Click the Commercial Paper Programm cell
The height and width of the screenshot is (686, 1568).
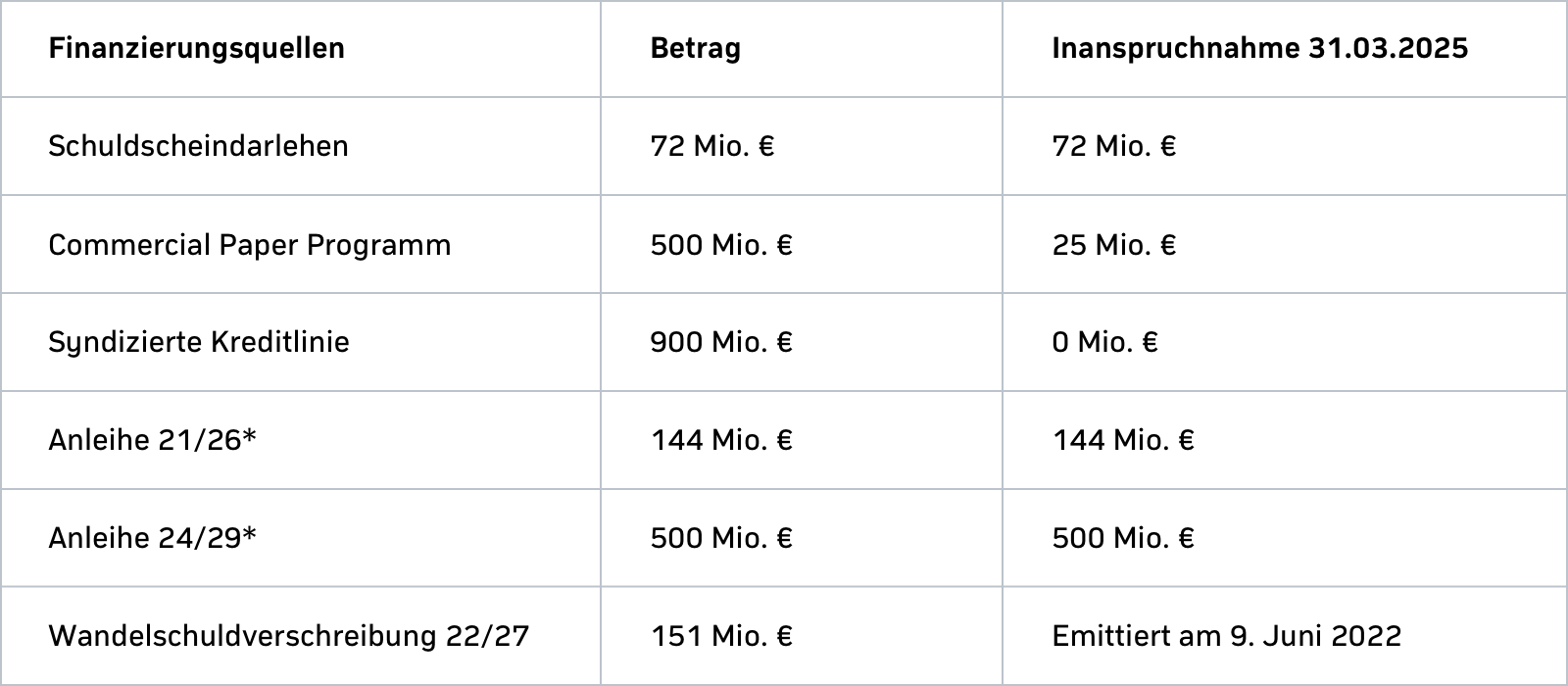pos(249,244)
